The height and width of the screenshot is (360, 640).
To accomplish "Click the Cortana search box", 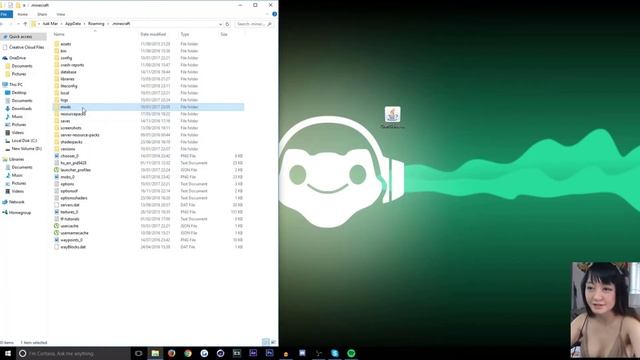I will point(73,353).
